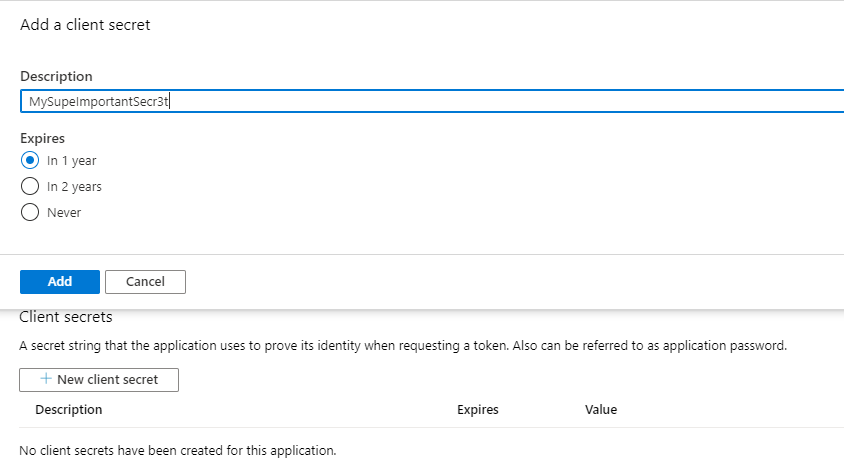This screenshot has height=475, width=844.
Task: Click the 'In 1 year' option label text
Action: 72,160
